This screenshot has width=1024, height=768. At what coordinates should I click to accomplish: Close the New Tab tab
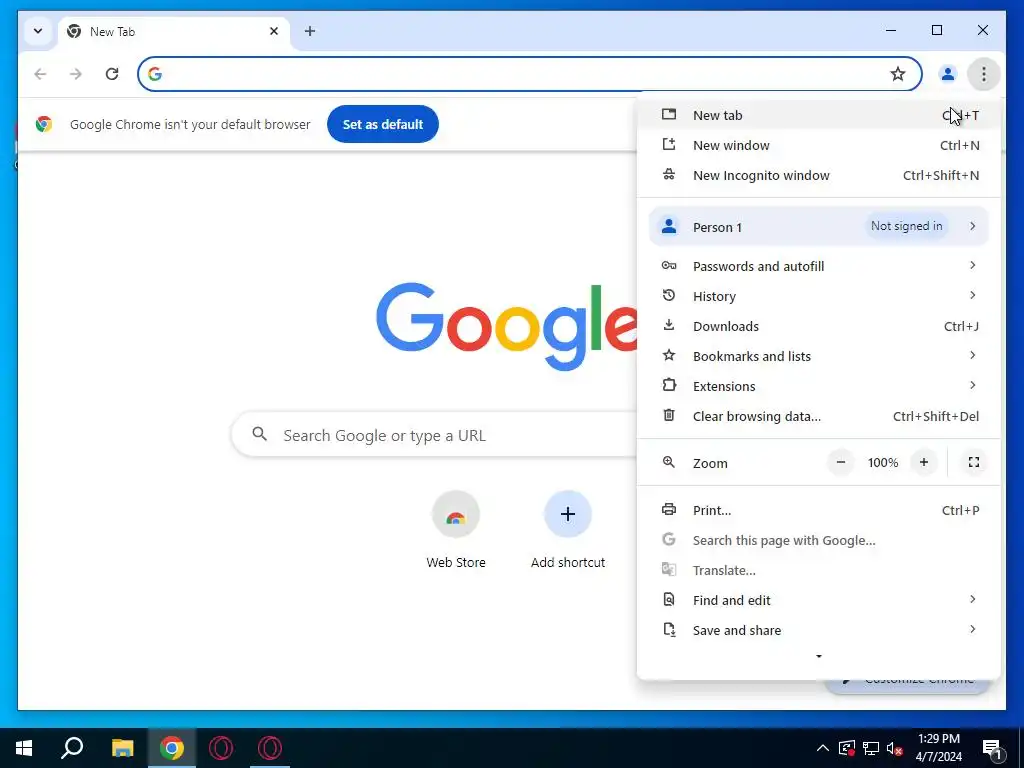pyautogui.click(x=274, y=31)
